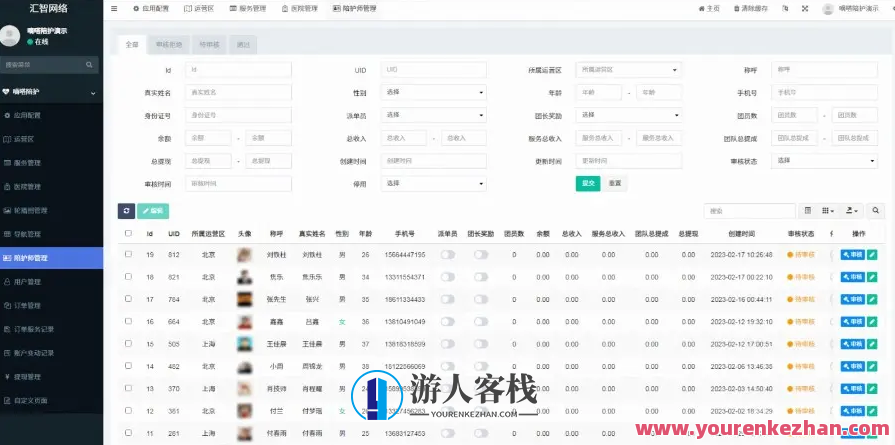Click the green 提交 submit button
Image resolution: width=895 pixels, height=445 pixels.
[x=588, y=183]
